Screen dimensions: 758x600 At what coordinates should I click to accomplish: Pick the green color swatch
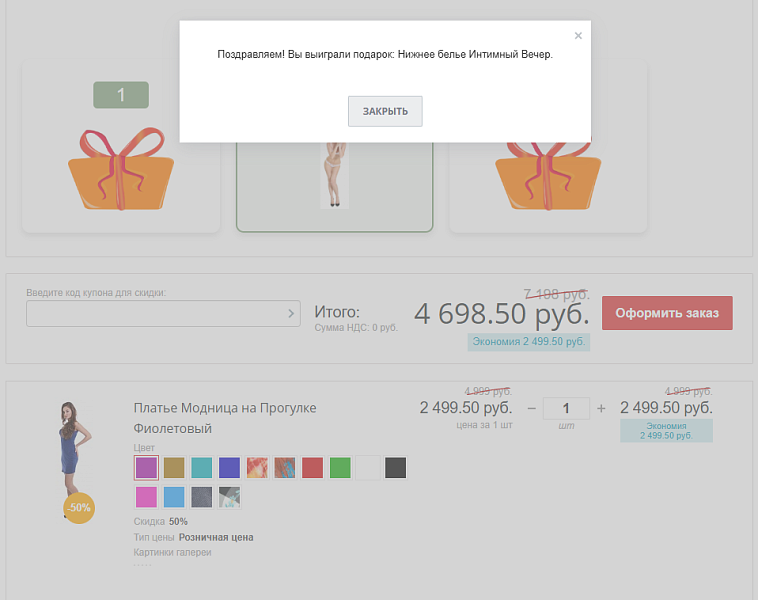[x=341, y=467]
